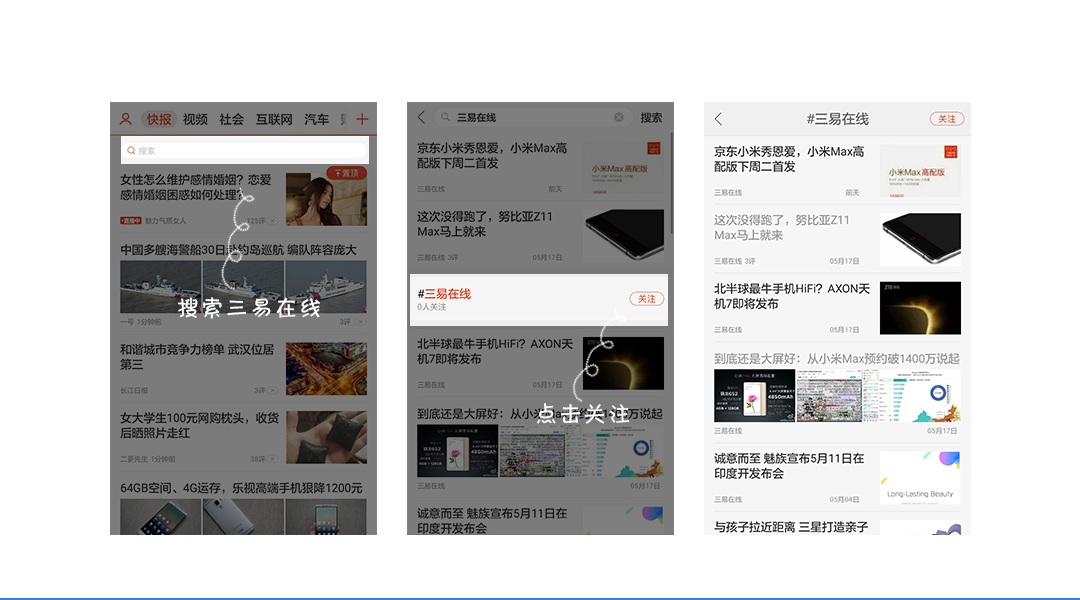
Task: Switch to the 视频 tab
Action: click(195, 119)
